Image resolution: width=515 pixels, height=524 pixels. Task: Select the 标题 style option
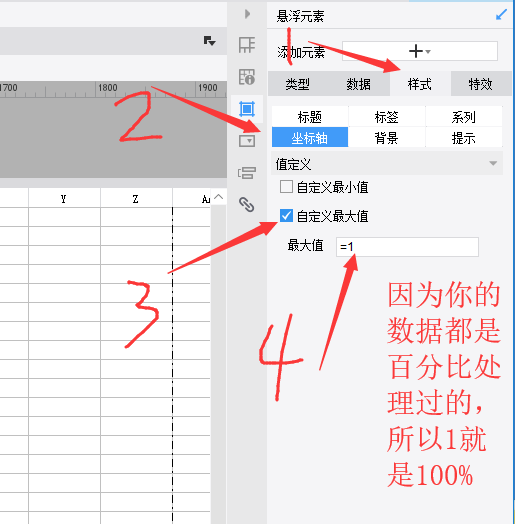(x=310, y=117)
